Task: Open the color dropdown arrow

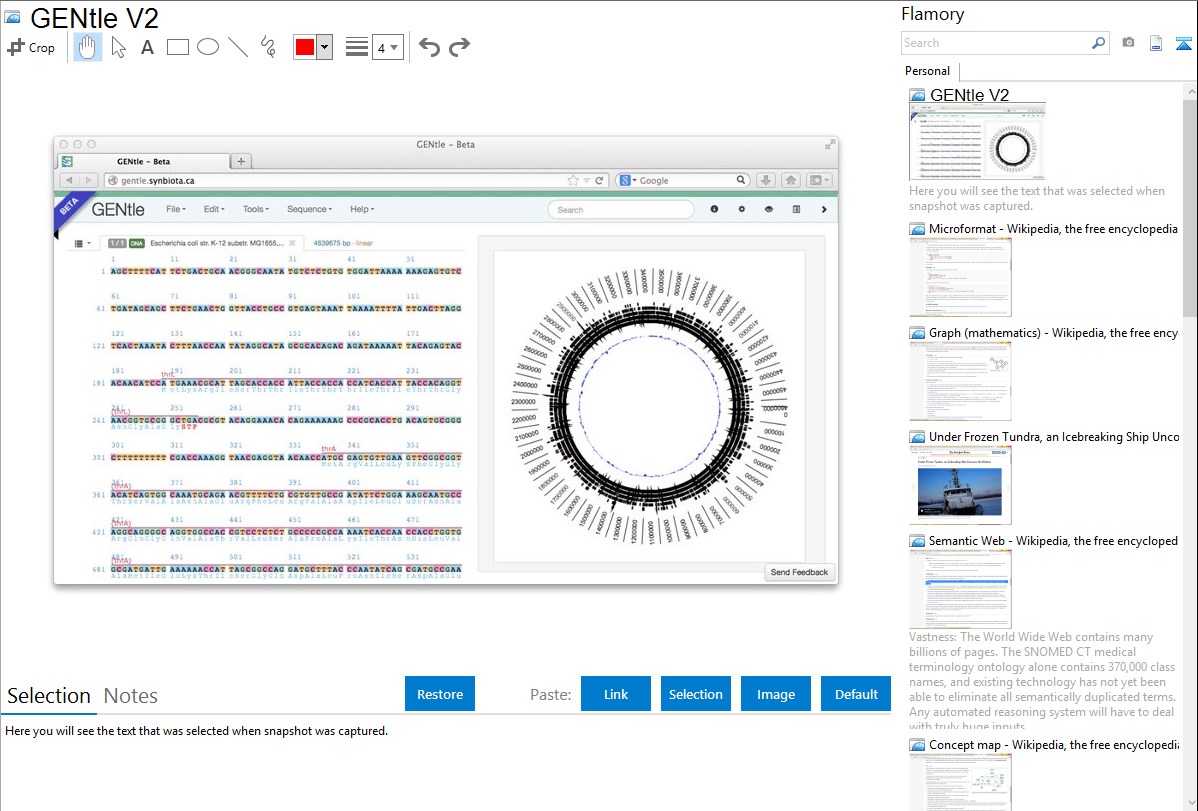Action: [x=325, y=47]
